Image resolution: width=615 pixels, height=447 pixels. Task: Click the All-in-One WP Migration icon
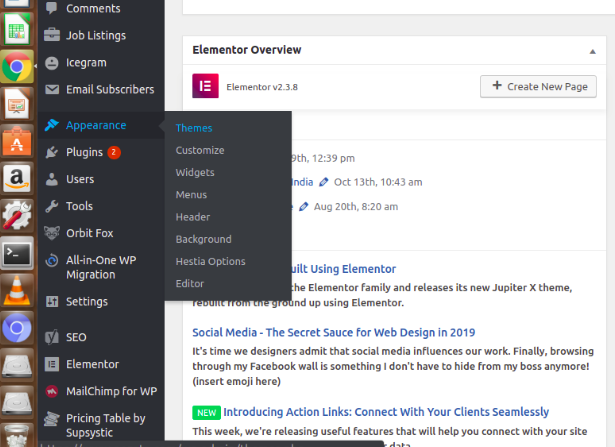click(x=51, y=260)
